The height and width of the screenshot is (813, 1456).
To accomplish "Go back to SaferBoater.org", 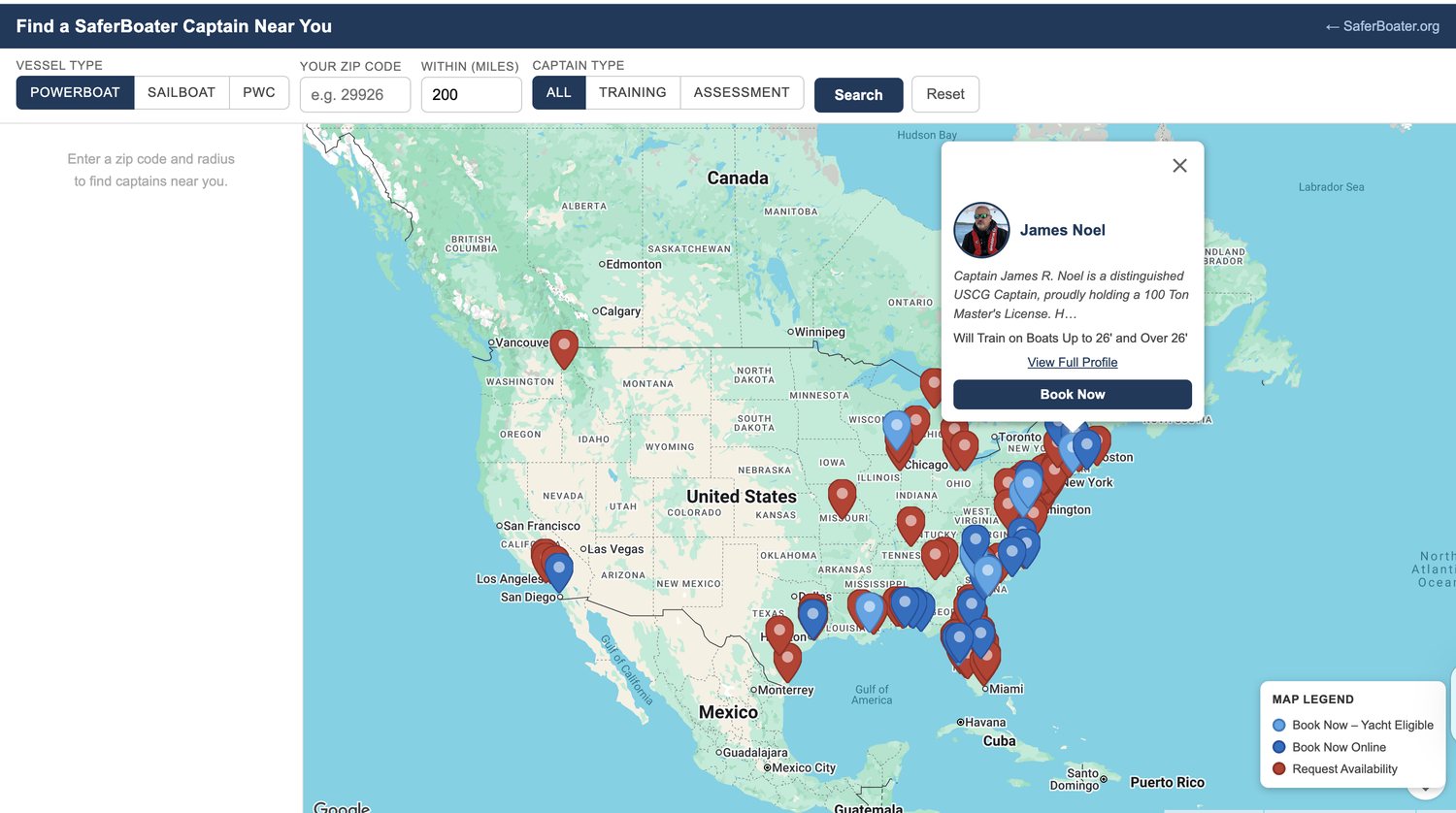I will click(x=1382, y=26).
